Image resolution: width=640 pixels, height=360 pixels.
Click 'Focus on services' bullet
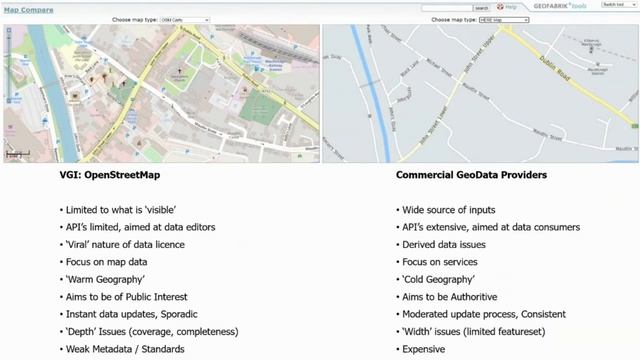[x=437, y=262]
